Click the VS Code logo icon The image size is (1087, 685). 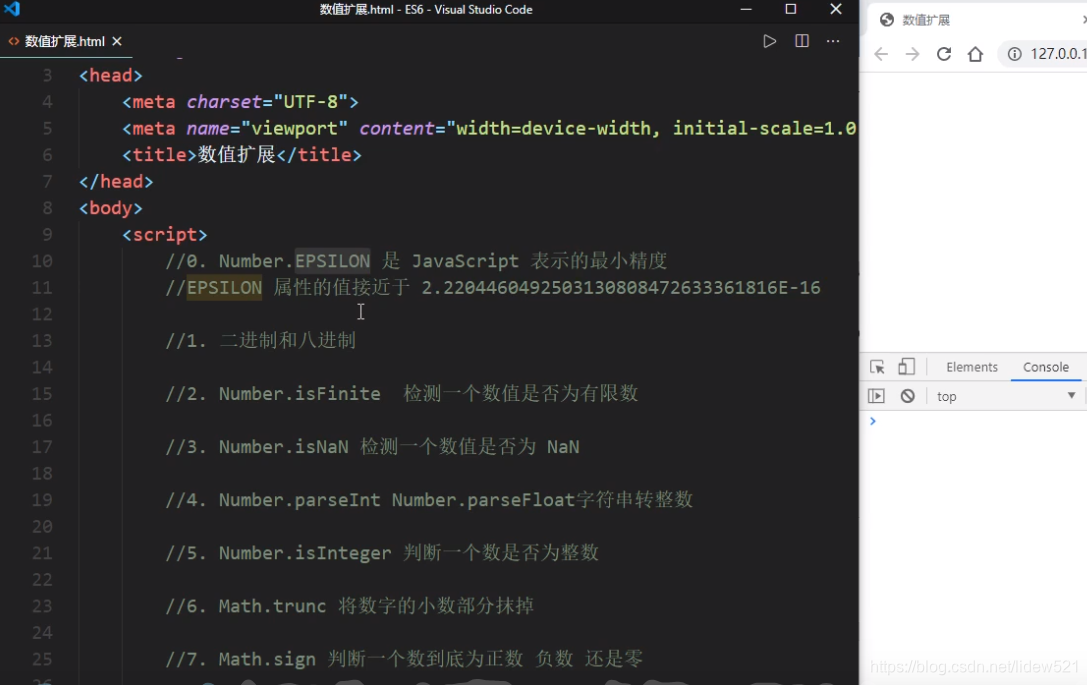12,9
